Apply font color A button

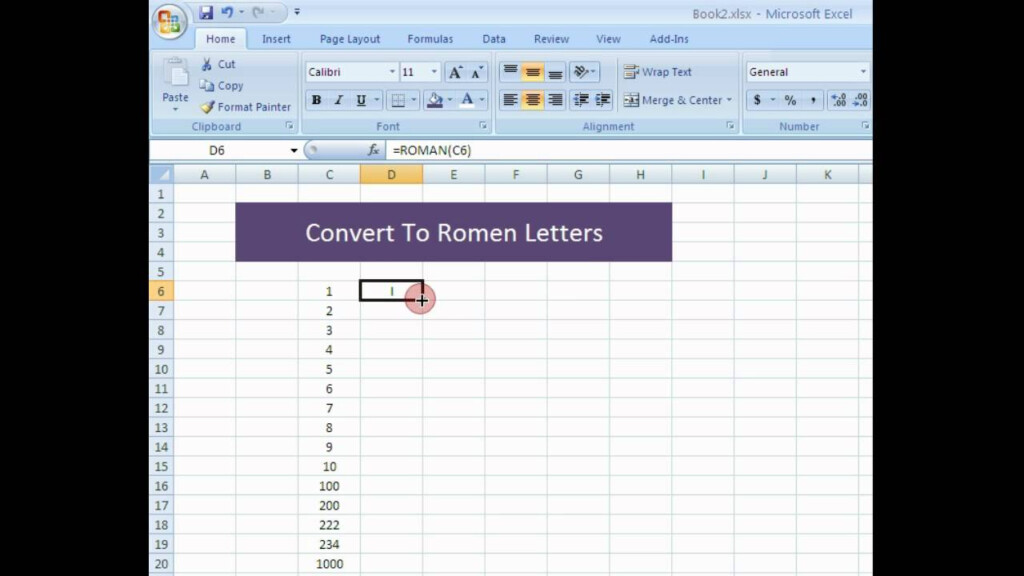[467, 100]
